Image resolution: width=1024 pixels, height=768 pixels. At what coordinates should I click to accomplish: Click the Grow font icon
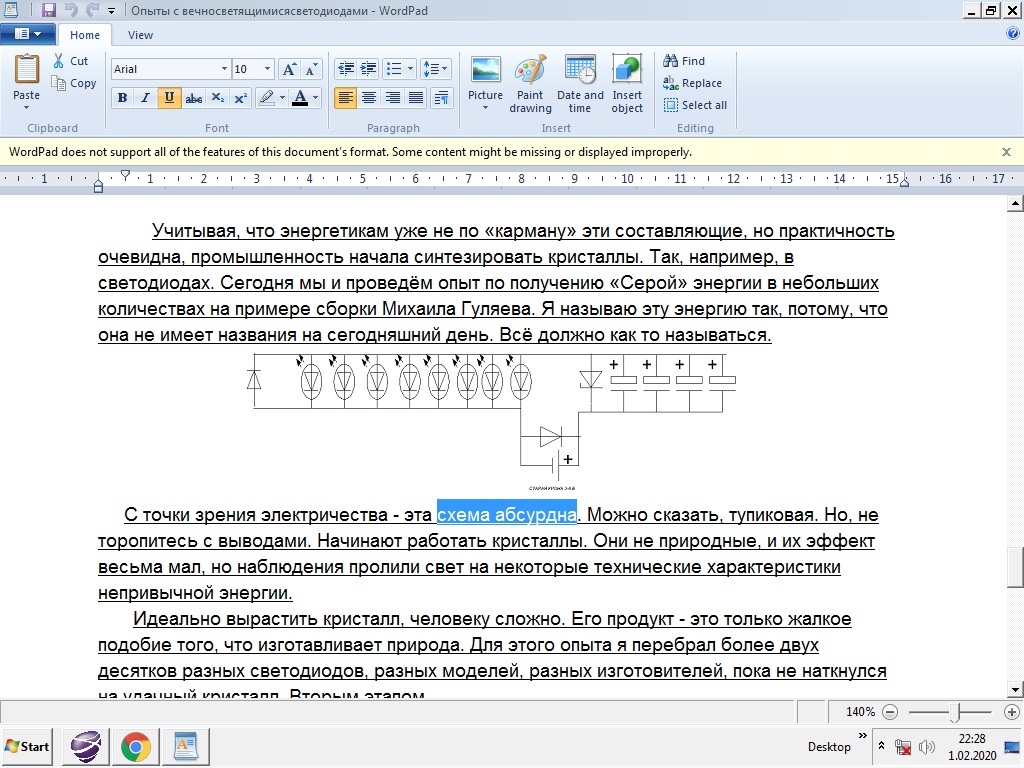point(289,69)
